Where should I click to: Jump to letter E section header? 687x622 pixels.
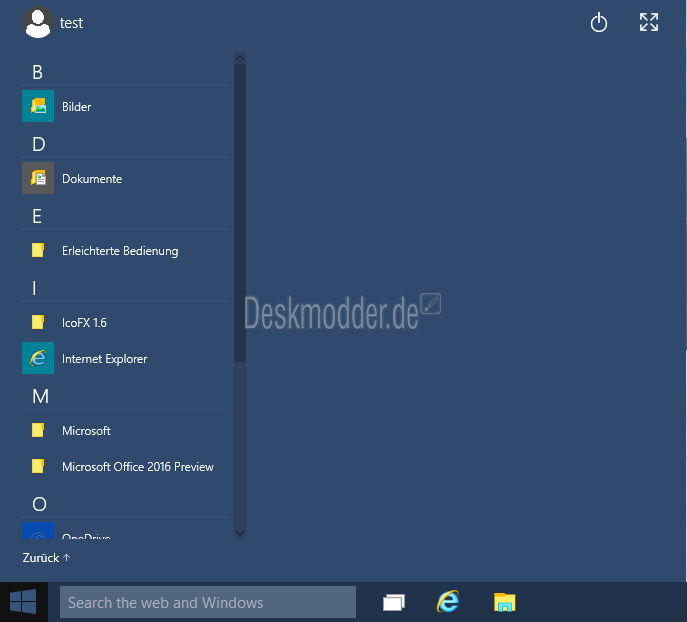[37, 216]
